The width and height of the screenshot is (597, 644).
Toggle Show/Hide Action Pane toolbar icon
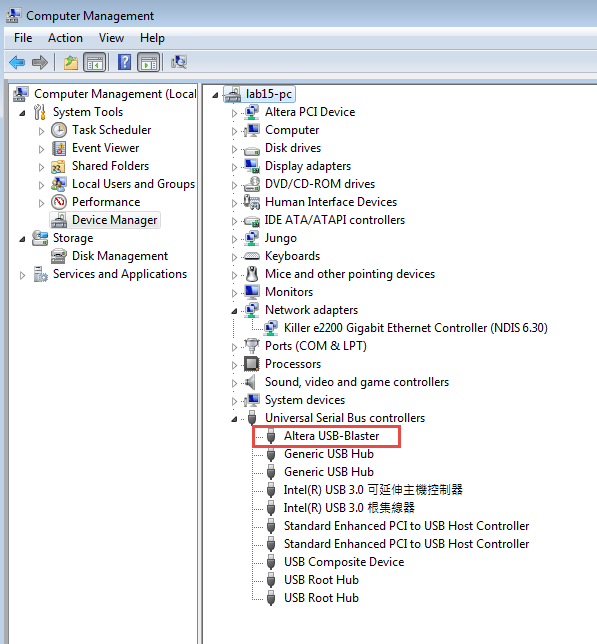click(x=149, y=62)
